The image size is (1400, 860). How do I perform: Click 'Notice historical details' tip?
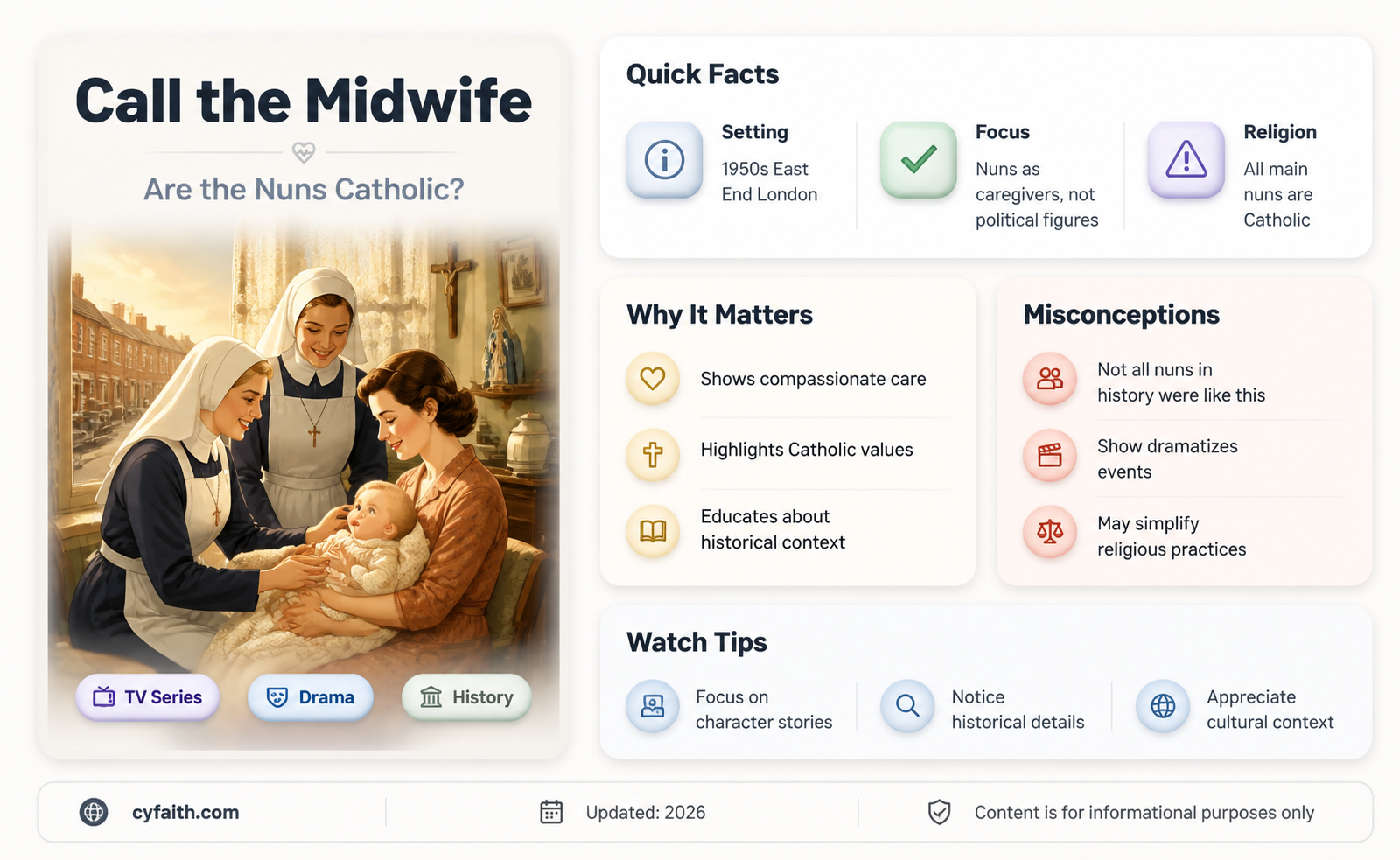click(1018, 710)
